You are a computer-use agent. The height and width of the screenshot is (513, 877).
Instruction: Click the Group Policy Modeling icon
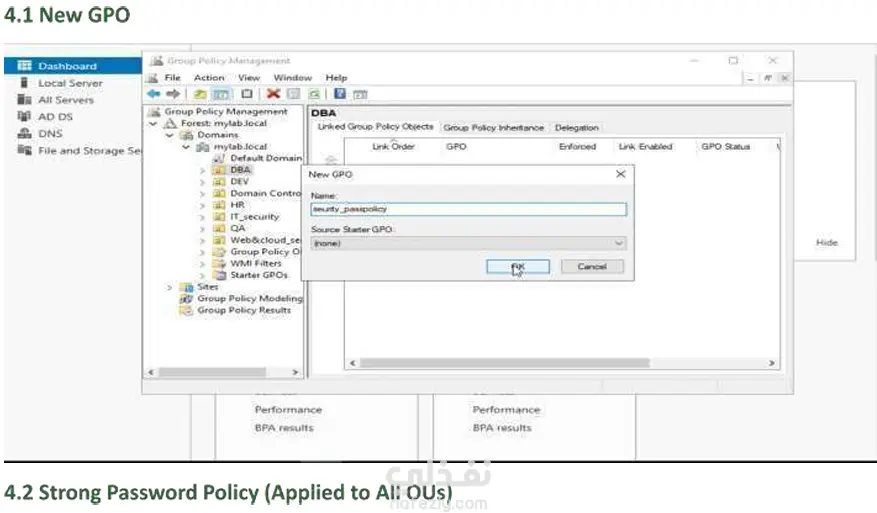pyautogui.click(x=186, y=298)
